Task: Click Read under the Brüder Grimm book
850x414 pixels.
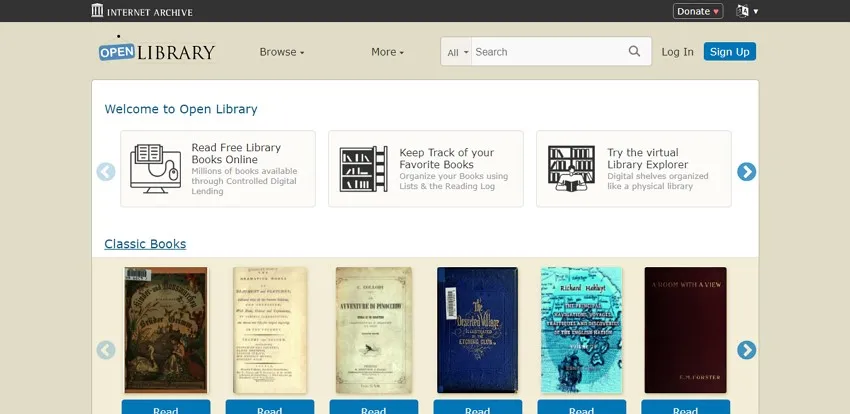Action: tap(165, 407)
